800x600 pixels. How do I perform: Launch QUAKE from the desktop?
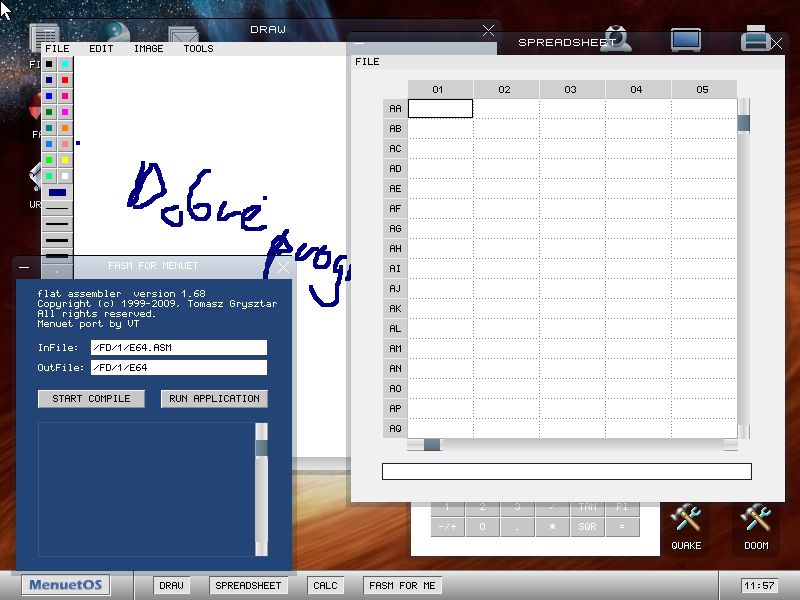pos(686,520)
